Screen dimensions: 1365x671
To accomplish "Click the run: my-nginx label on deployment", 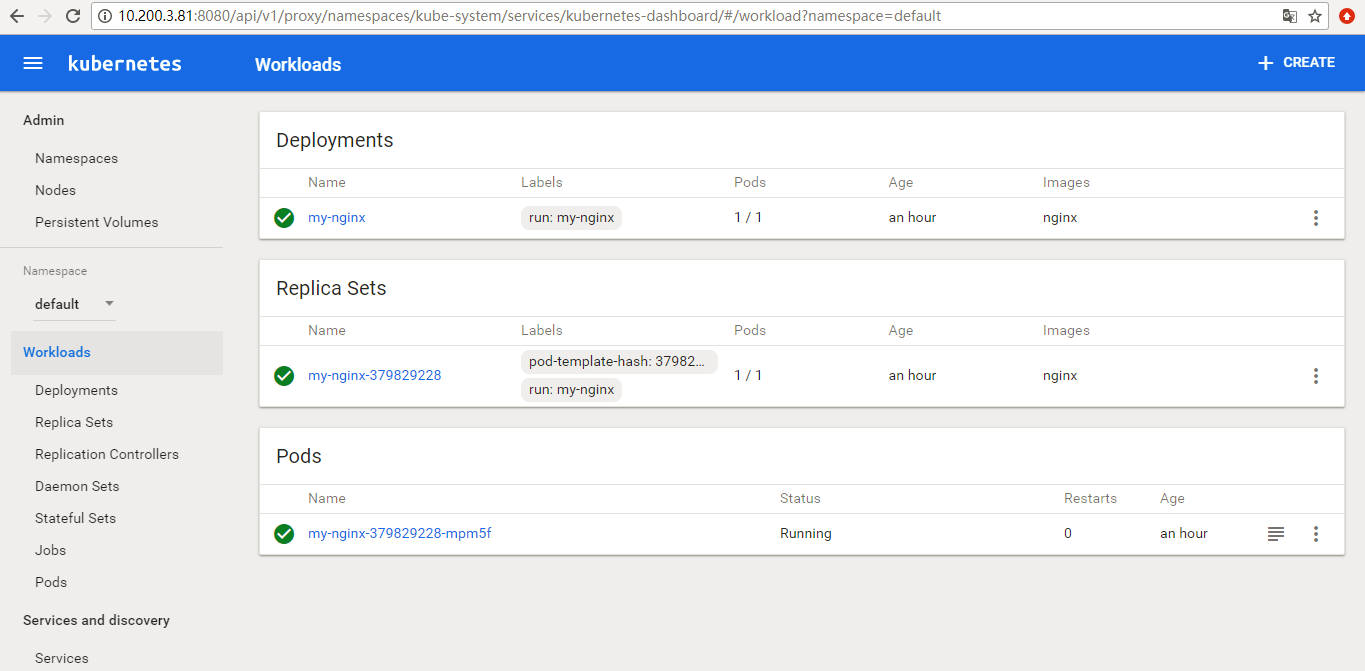I will click(x=571, y=218).
